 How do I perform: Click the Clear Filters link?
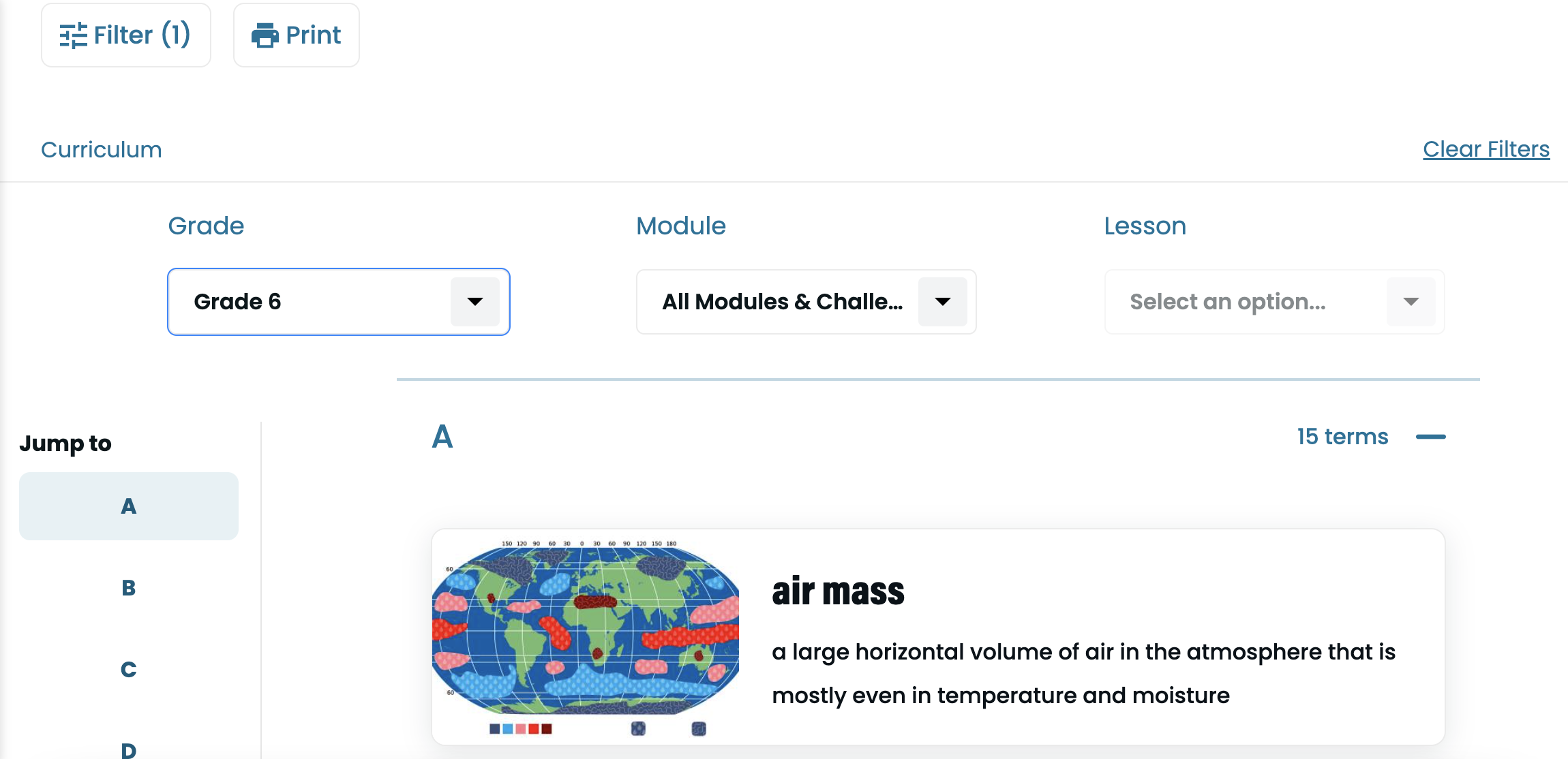(1486, 149)
